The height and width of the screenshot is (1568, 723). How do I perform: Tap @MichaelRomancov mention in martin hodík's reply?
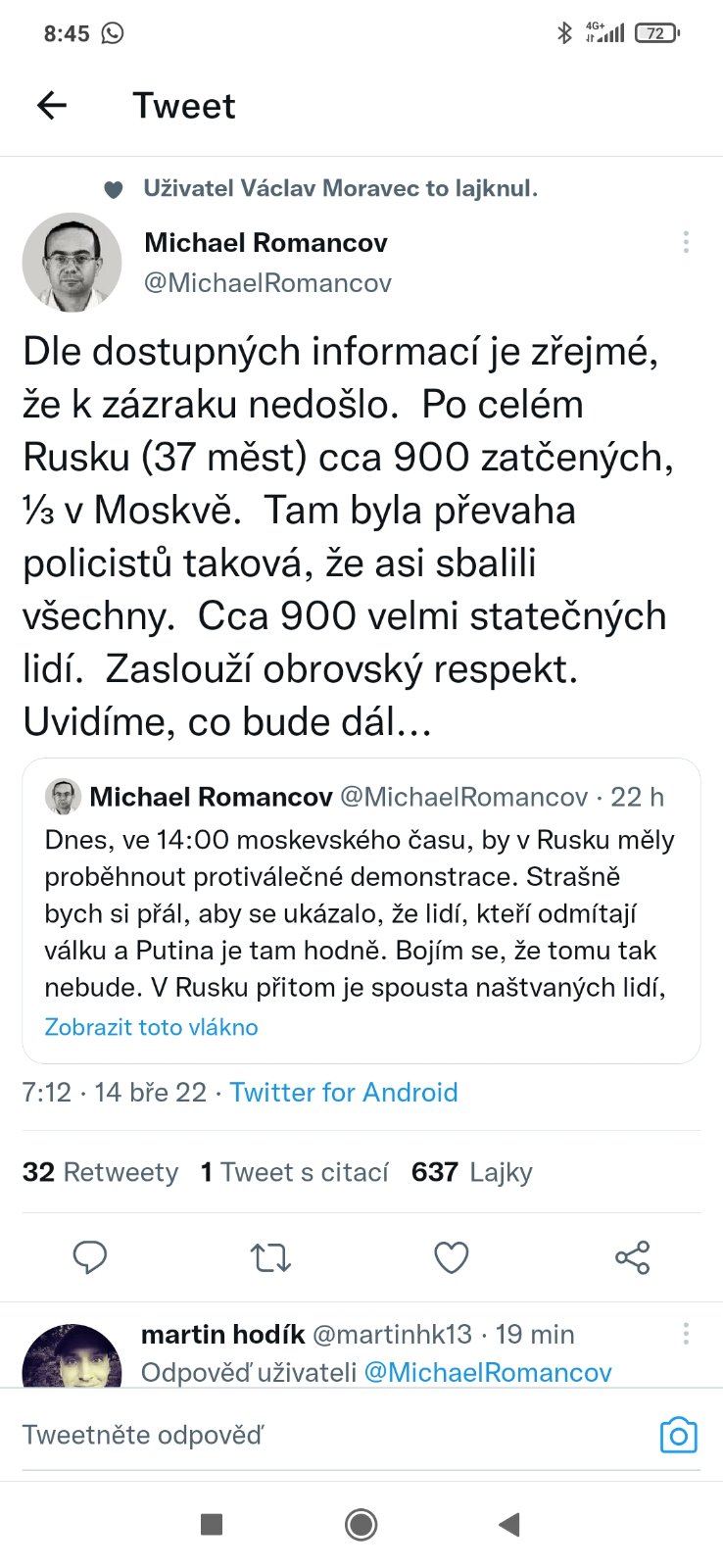(488, 1372)
